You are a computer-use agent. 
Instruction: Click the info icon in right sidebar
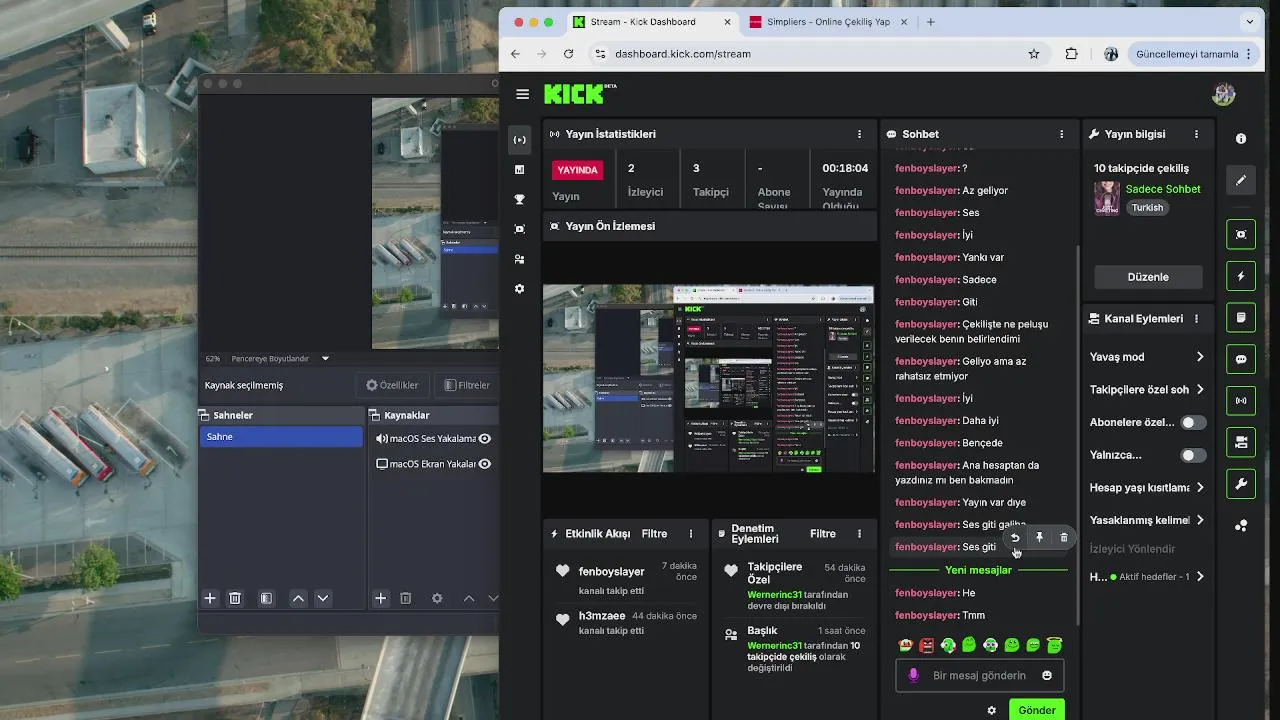[x=1241, y=139]
